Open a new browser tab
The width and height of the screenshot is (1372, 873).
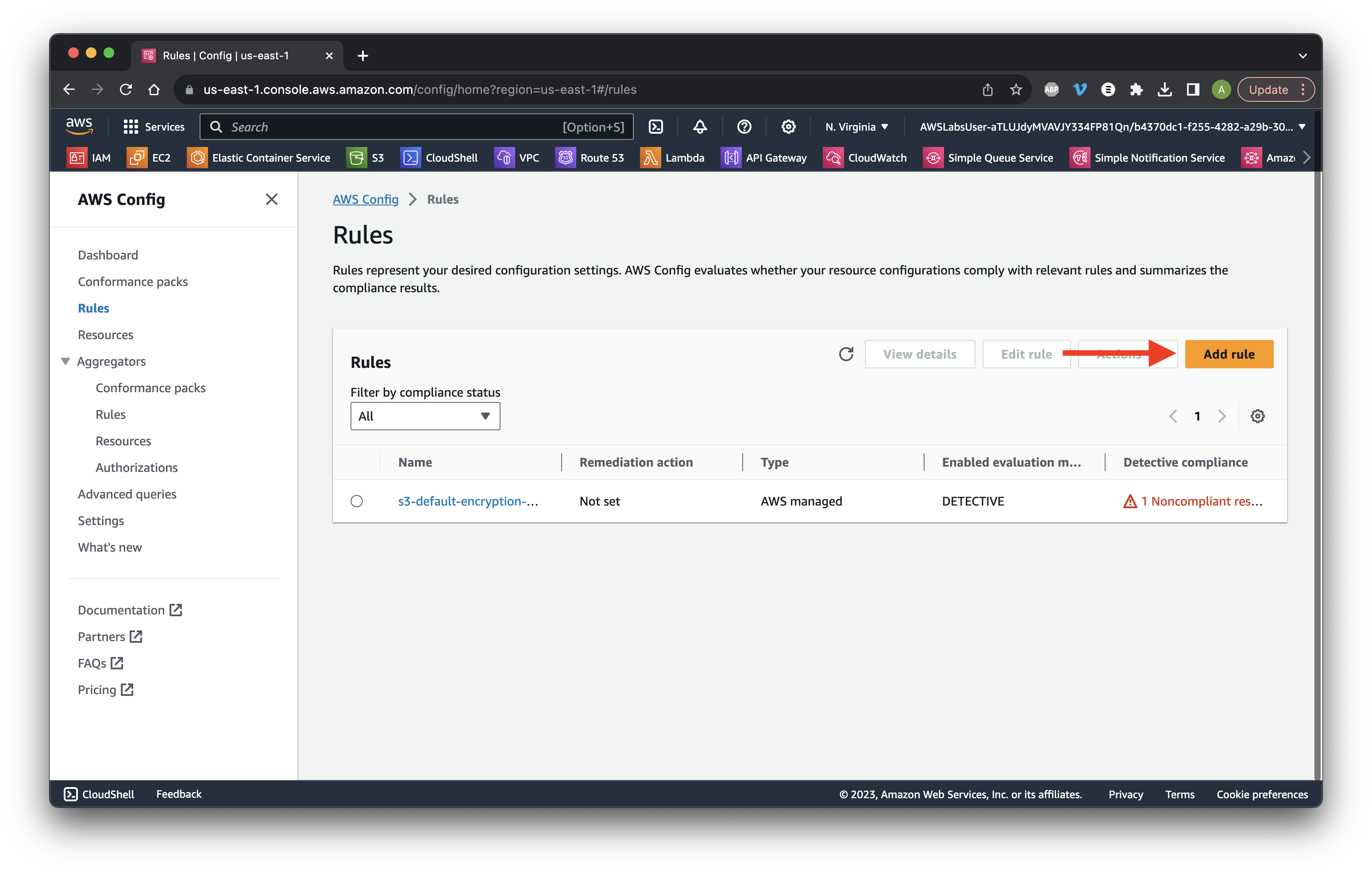coord(362,55)
